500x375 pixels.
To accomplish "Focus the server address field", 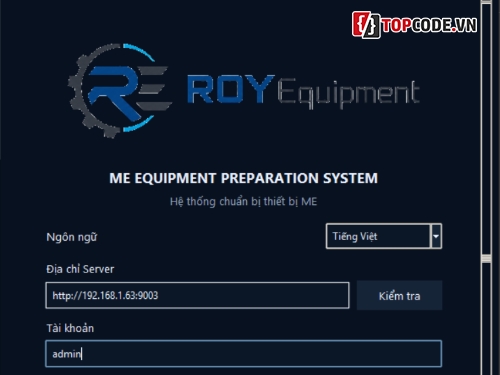I will coord(197,295).
